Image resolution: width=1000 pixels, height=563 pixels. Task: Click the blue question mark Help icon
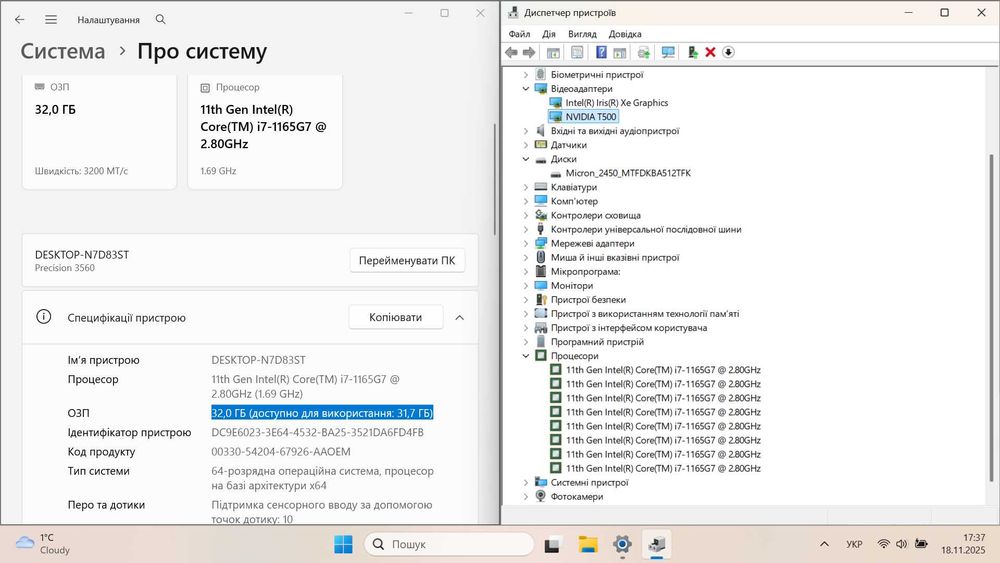pyautogui.click(x=601, y=52)
